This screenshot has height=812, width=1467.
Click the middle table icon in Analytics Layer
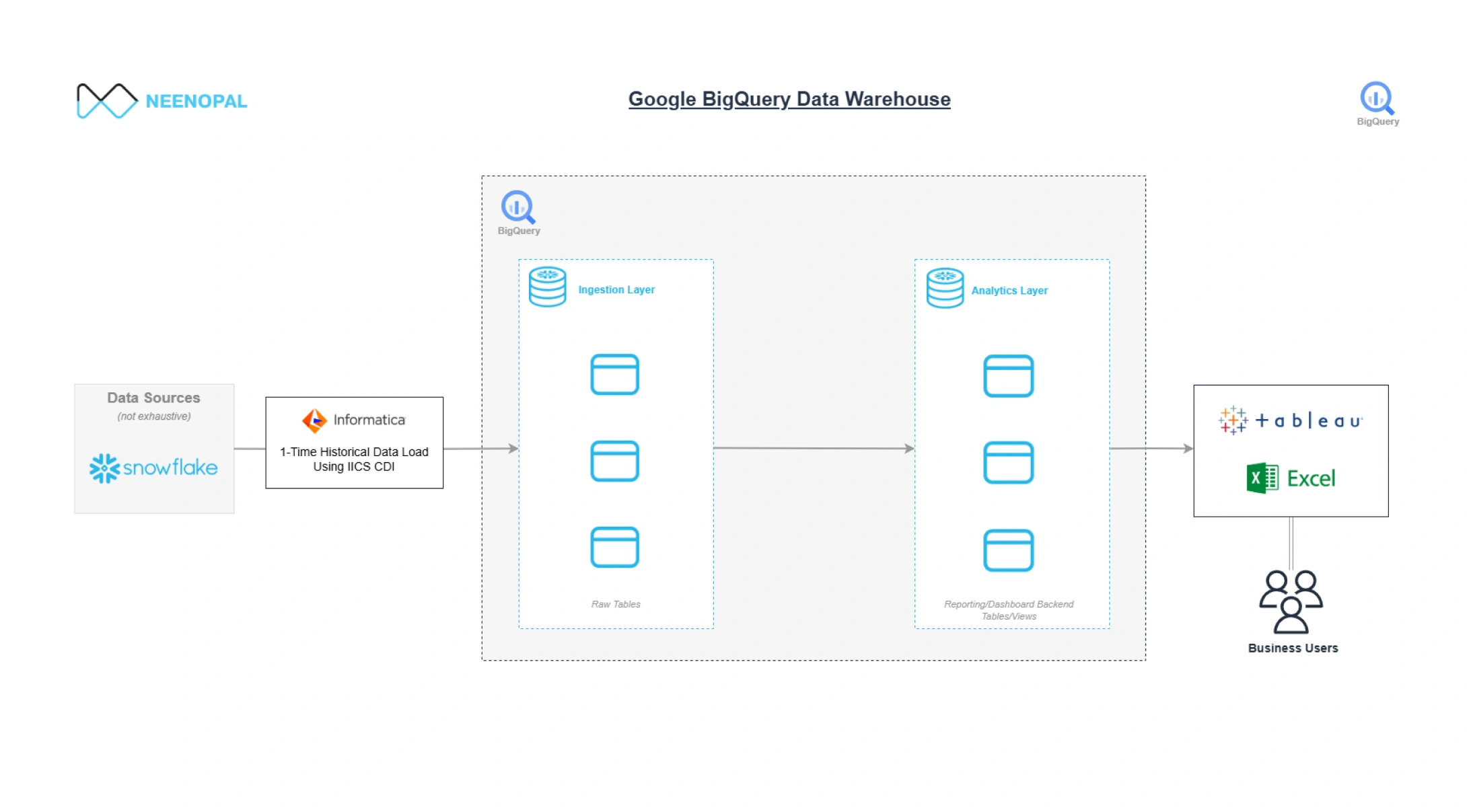tap(1008, 463)
